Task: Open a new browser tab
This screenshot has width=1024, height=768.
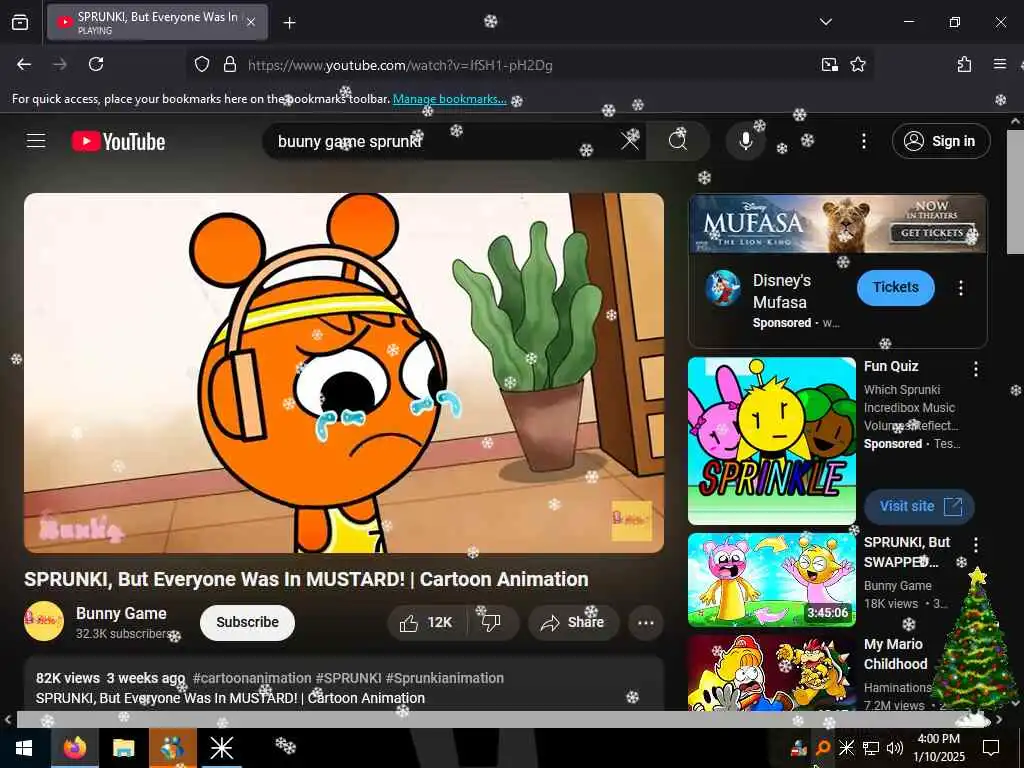Action: point(289,23)
